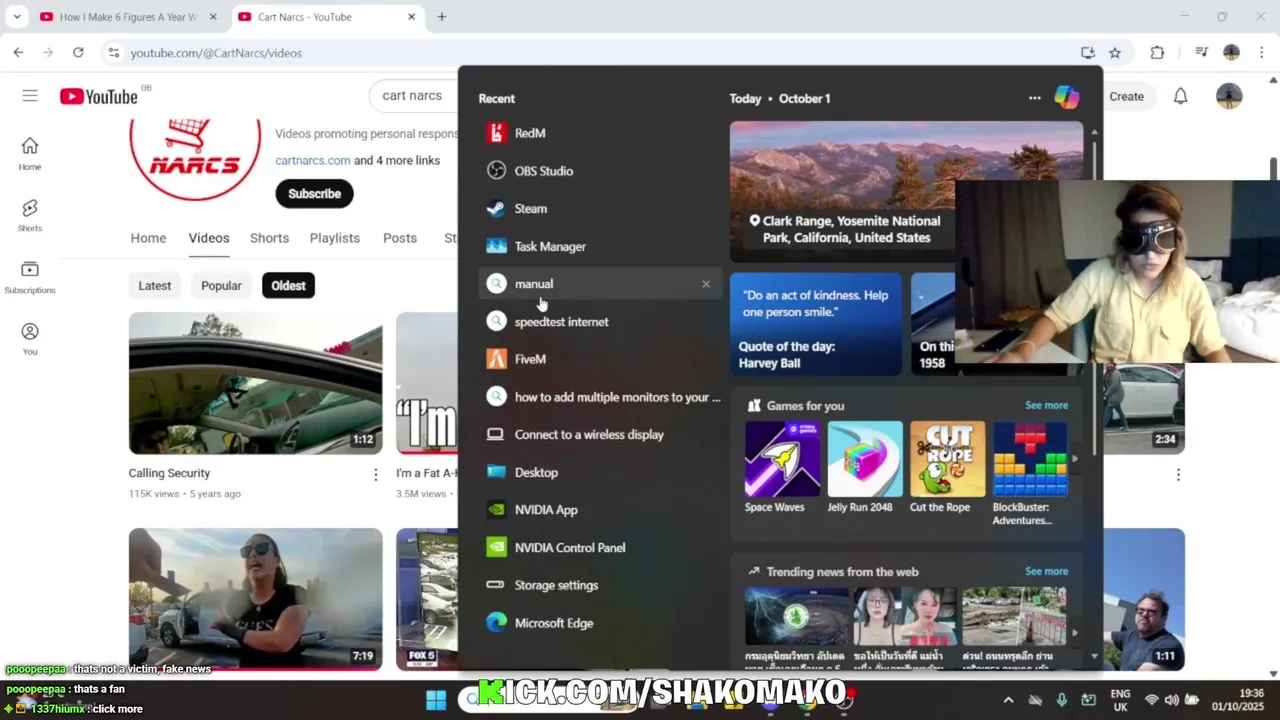The height and width of the screenshot is (720, 1280).
Task: Open YouTube hamburger guide menu
Action: pyautogui.click(x=30, y=96)
